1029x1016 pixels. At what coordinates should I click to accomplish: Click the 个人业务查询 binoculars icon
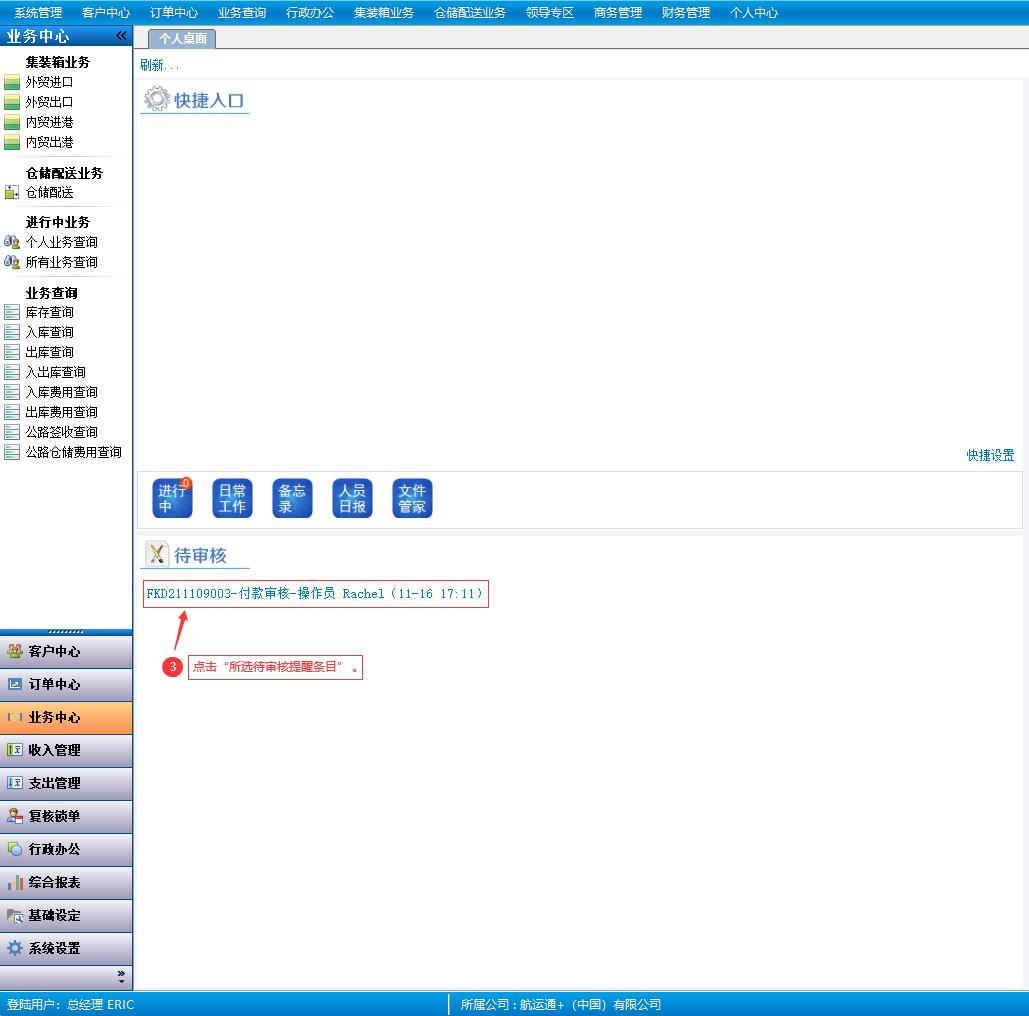[x=12, y=242]
